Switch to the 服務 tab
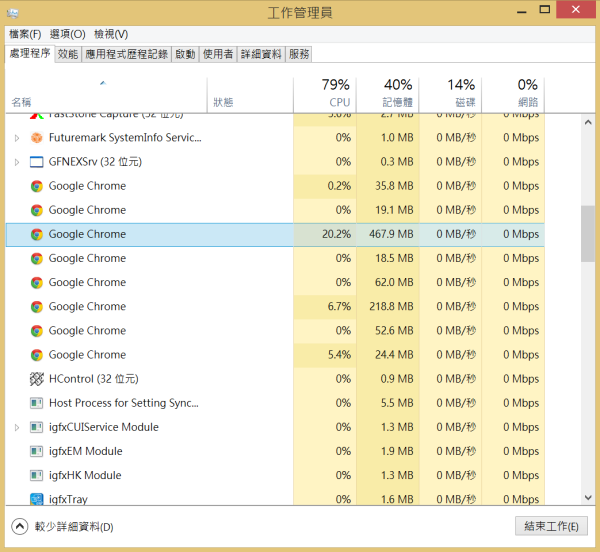600x552 pixels. point(299,54)
